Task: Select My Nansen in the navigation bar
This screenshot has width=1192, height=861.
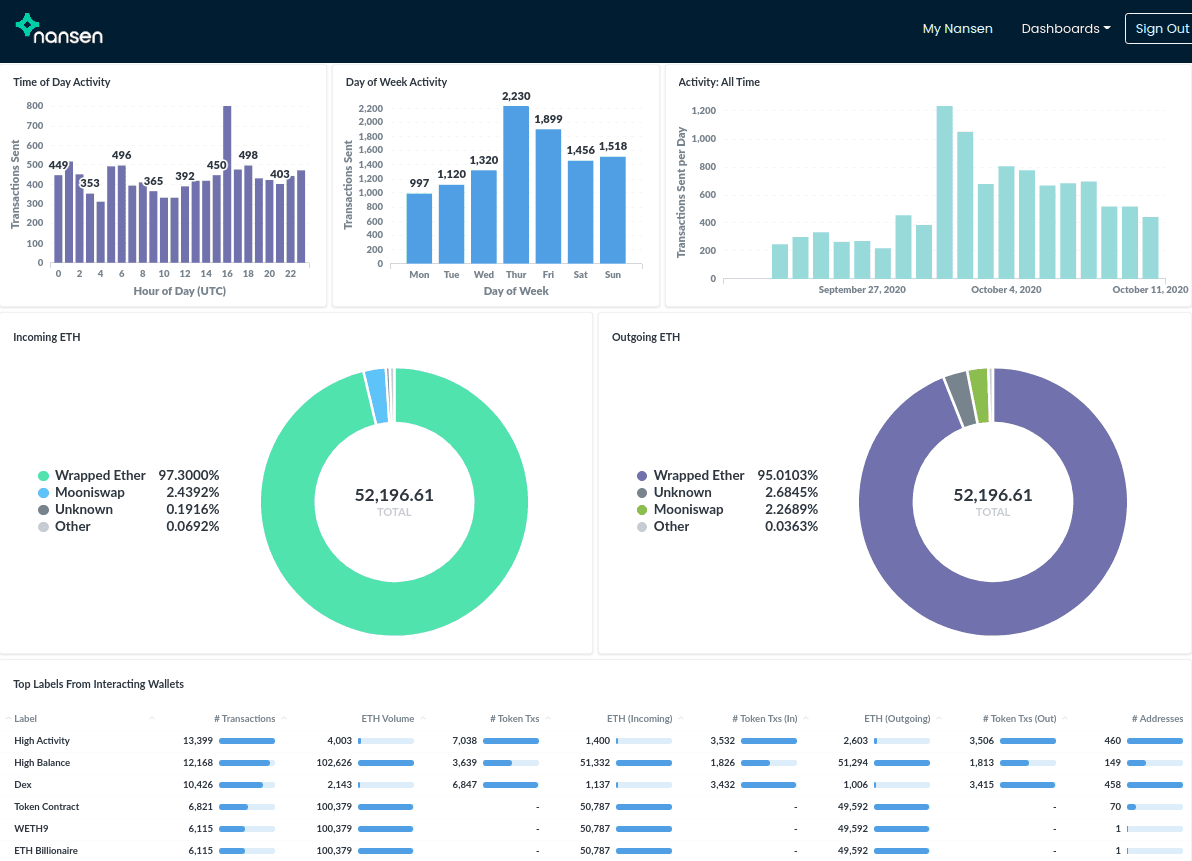Action: click(957, 29)
